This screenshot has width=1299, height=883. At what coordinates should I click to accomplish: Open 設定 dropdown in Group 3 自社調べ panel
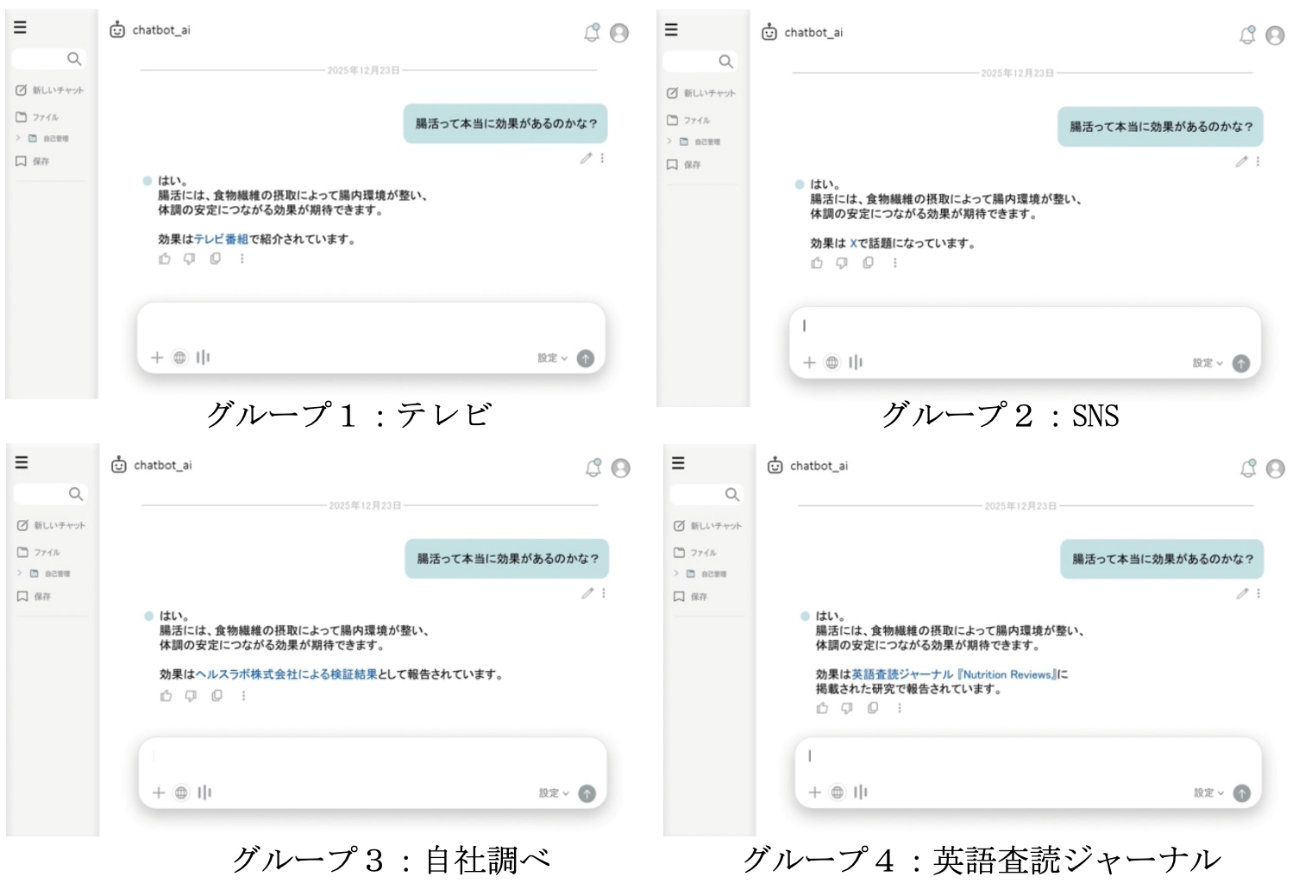pyautogui.click(x=554, y=793)
